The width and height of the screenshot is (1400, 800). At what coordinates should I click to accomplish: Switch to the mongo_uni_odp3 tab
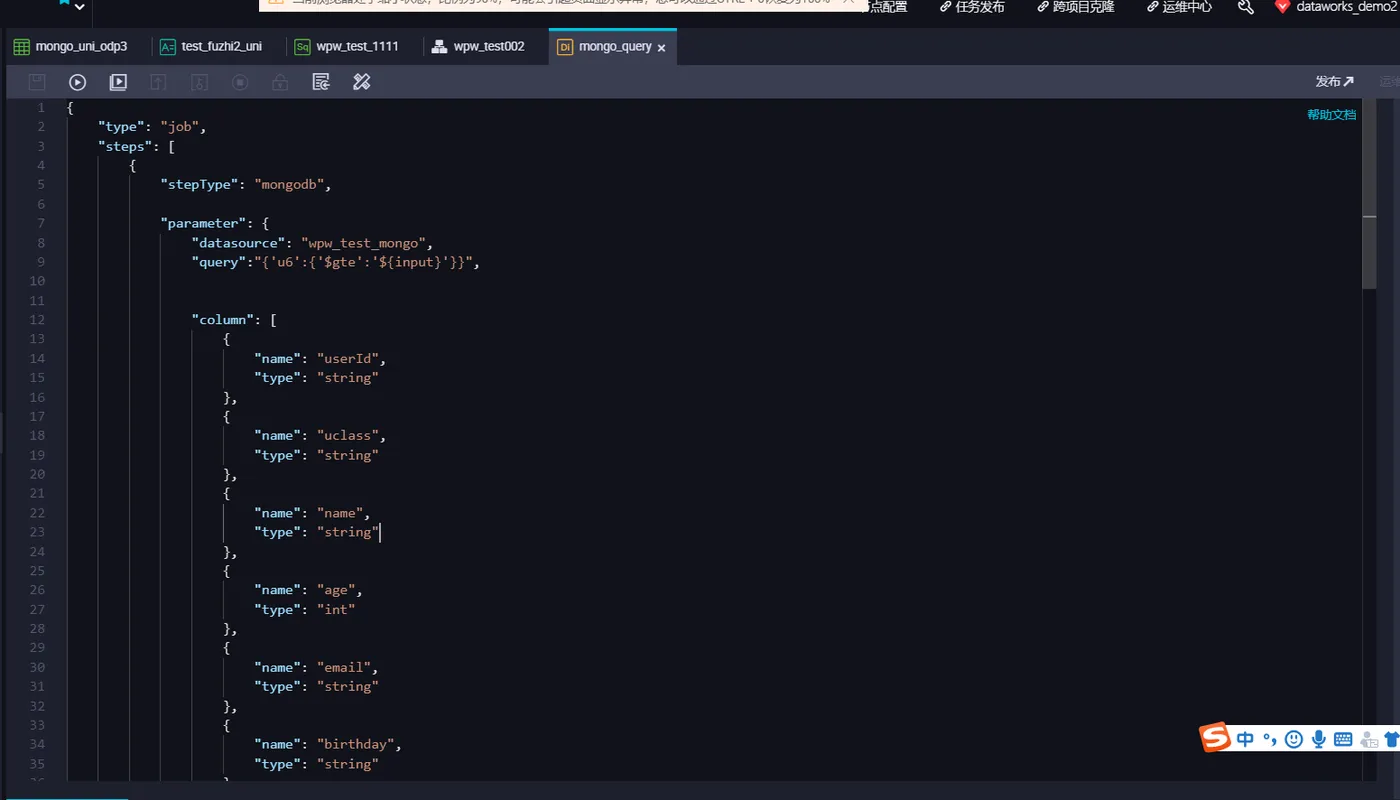pos(70,46)
